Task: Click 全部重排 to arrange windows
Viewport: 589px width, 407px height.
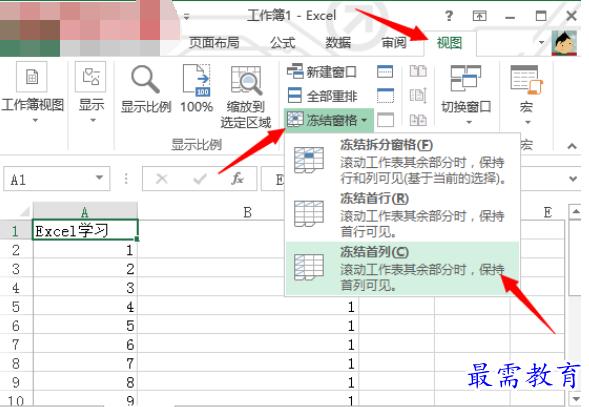Action: pos(322,96)
